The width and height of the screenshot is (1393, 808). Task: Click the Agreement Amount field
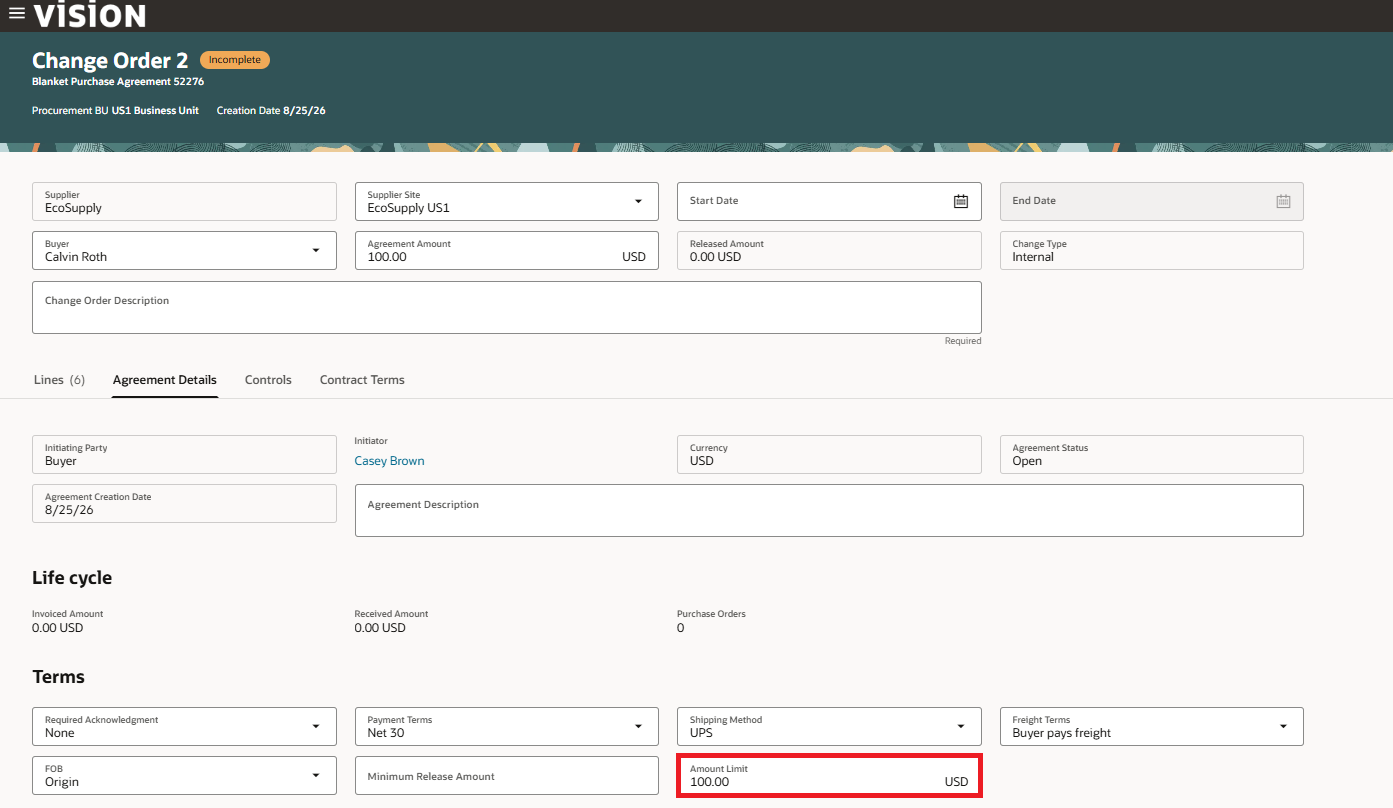(x=507, y=250)
